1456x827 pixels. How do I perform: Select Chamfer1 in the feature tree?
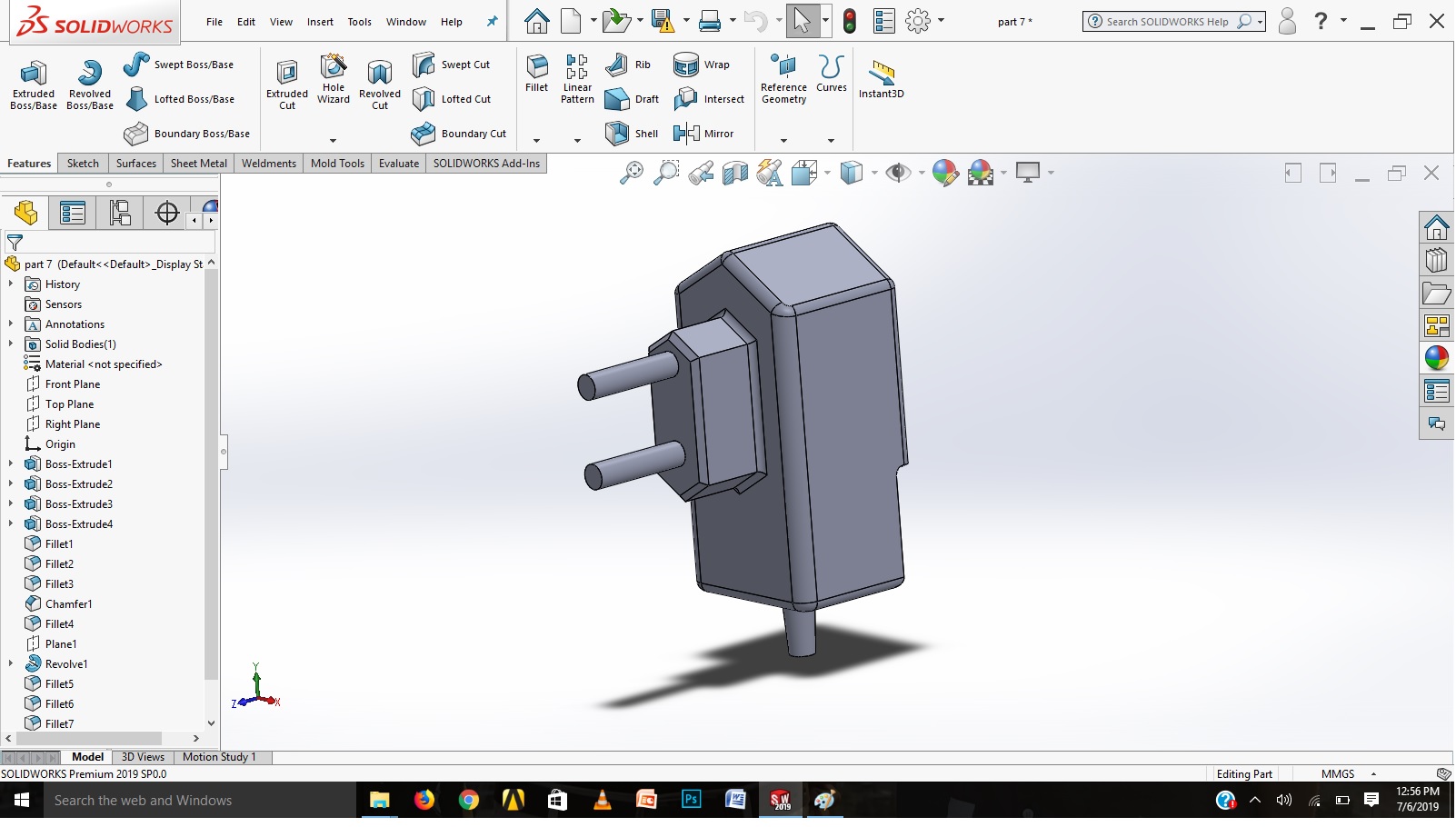[68, 604]
